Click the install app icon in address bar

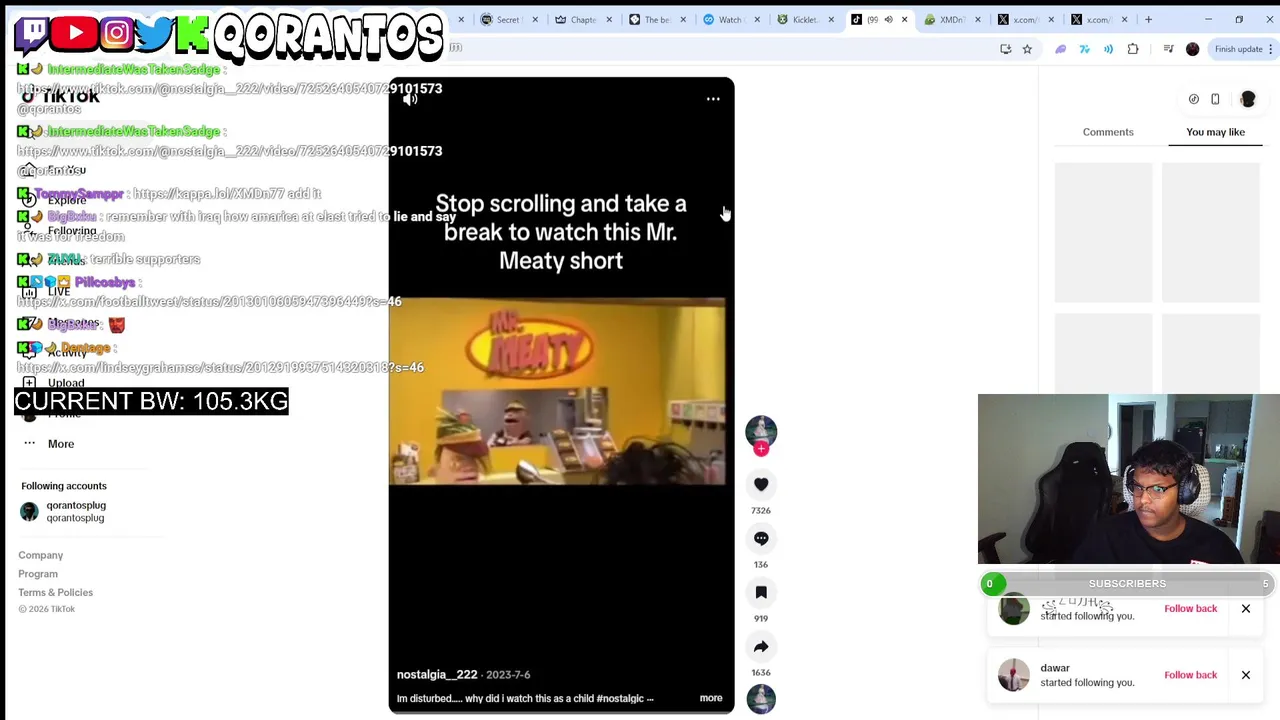(1005, 49)
